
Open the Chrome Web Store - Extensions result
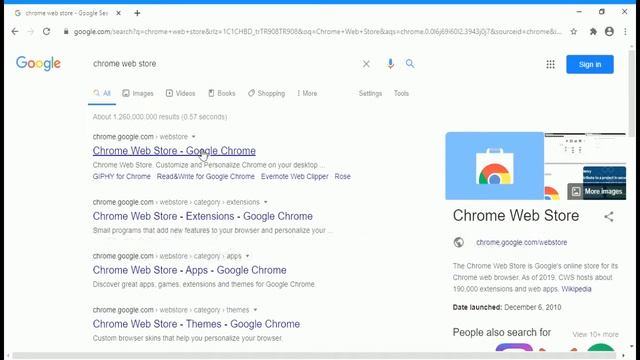(202, 216)
